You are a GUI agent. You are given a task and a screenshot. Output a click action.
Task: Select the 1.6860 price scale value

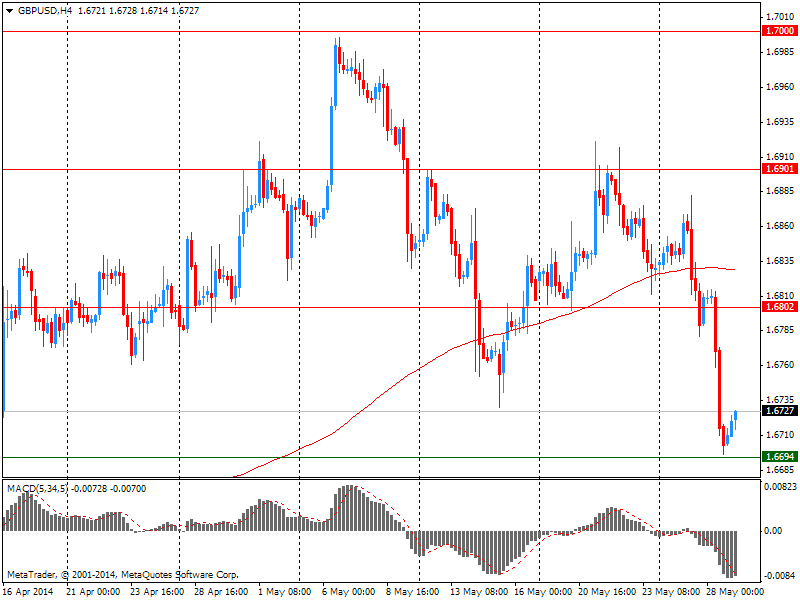(x=780, y=226)
